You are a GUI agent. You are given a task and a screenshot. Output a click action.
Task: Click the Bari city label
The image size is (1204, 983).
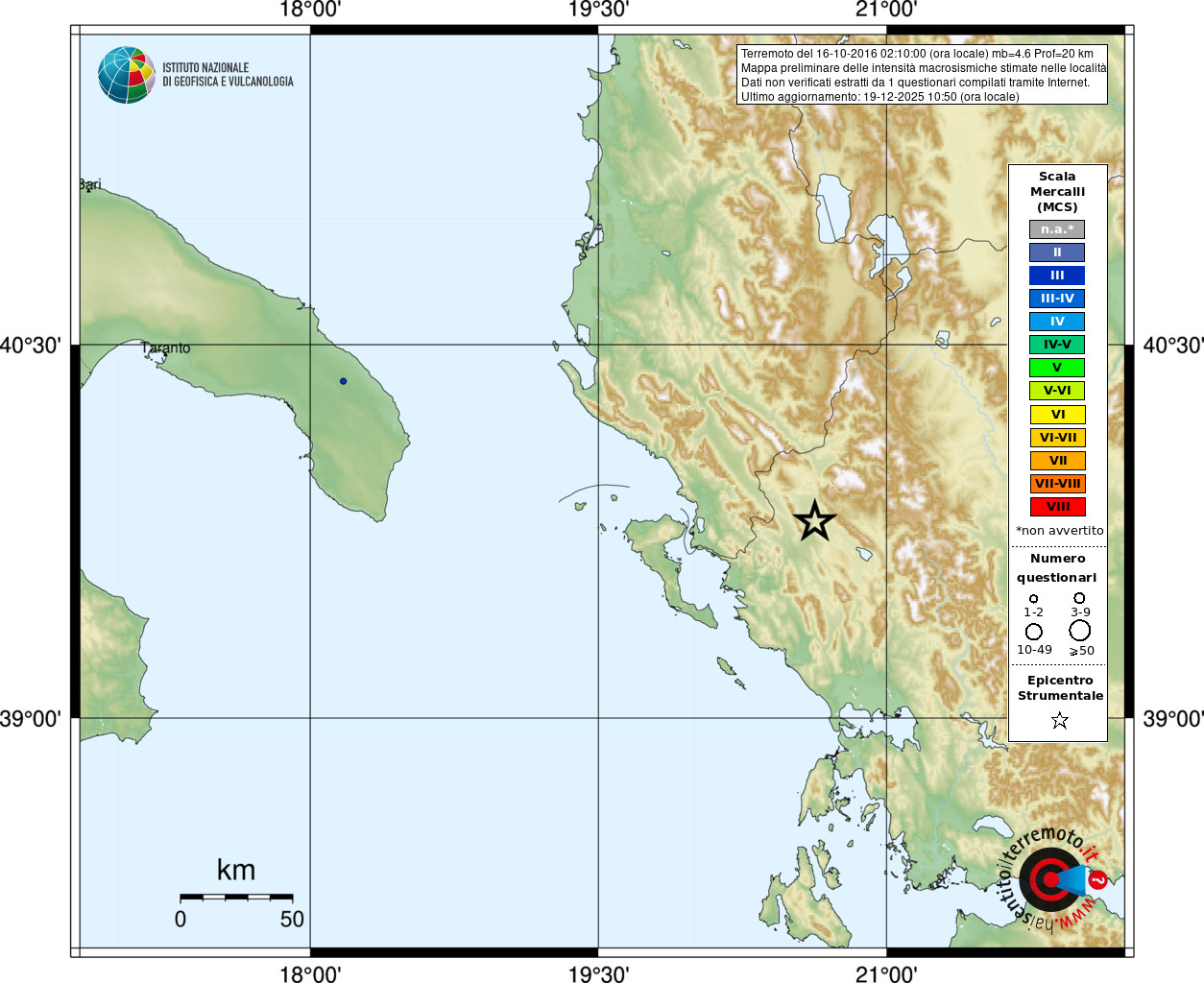coord(89,184)
